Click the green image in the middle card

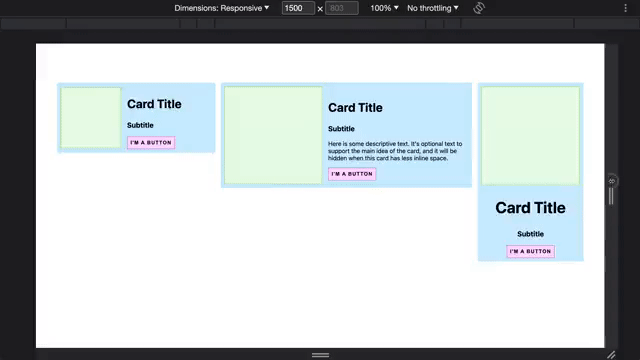[273, 135]
